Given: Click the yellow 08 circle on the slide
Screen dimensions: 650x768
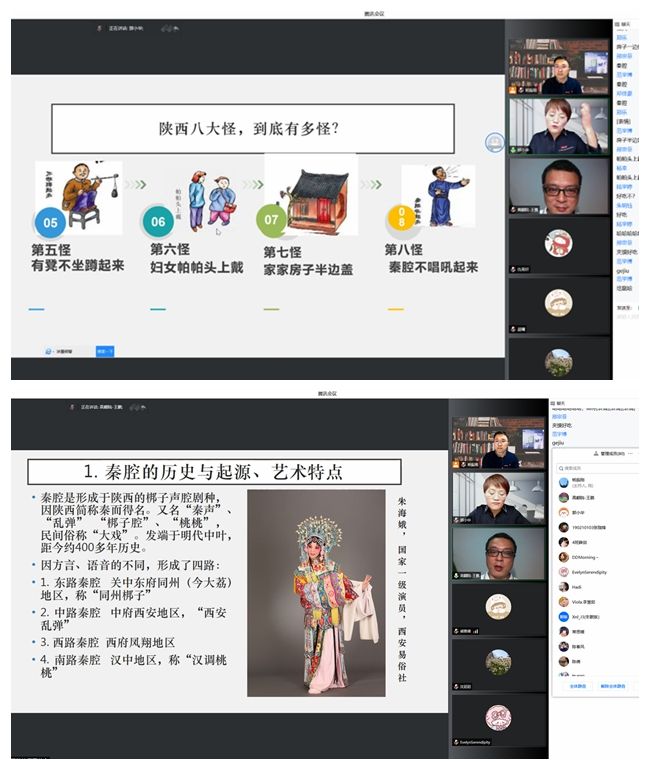Looking at the screenshot, I should tap(400, 218).
